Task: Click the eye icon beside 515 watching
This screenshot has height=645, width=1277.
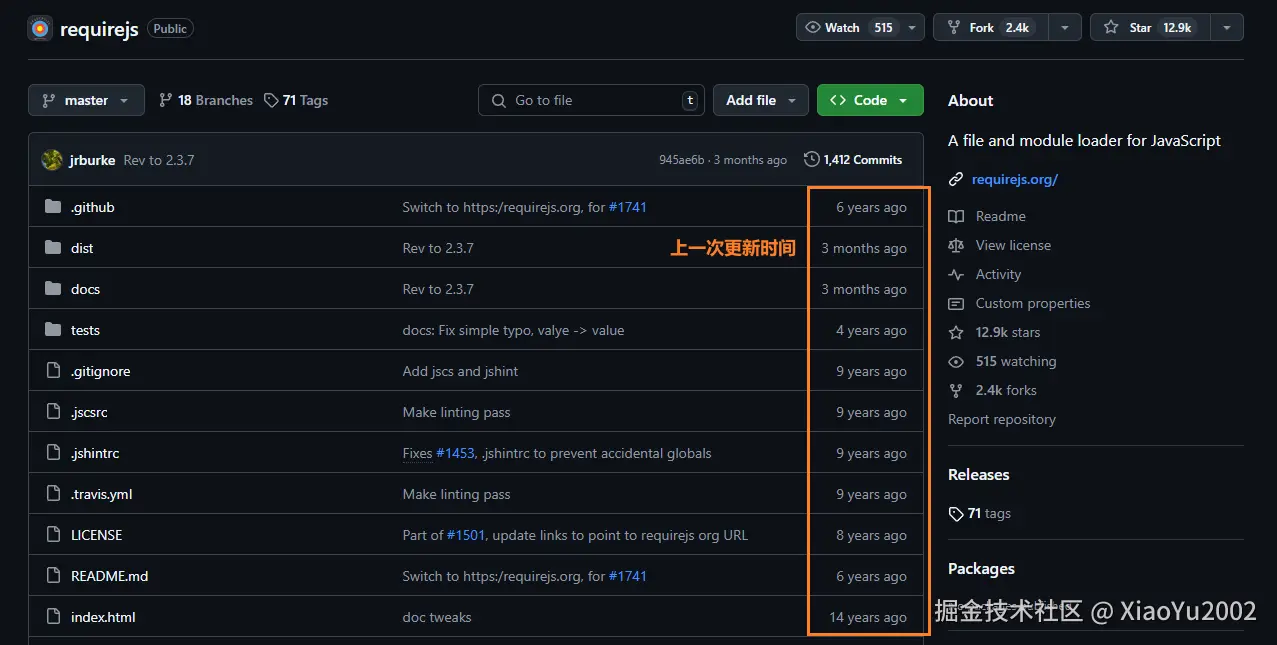Action: [x=956, y=361]
